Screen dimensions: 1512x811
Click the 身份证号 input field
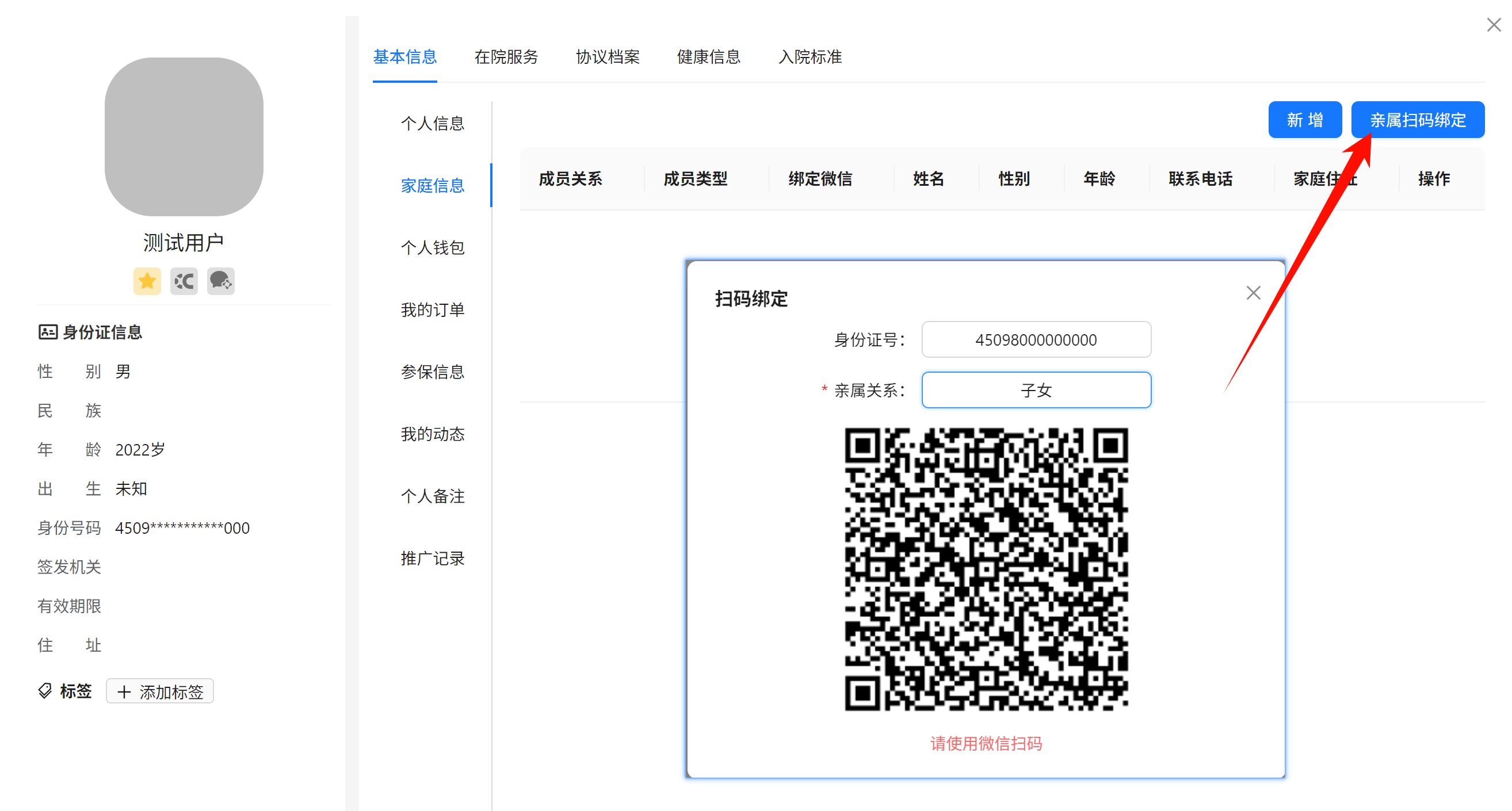point(1036,340)
